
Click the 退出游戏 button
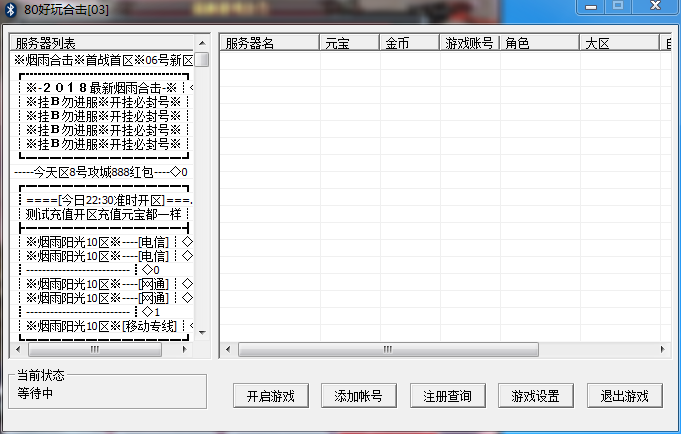(625, 395)
